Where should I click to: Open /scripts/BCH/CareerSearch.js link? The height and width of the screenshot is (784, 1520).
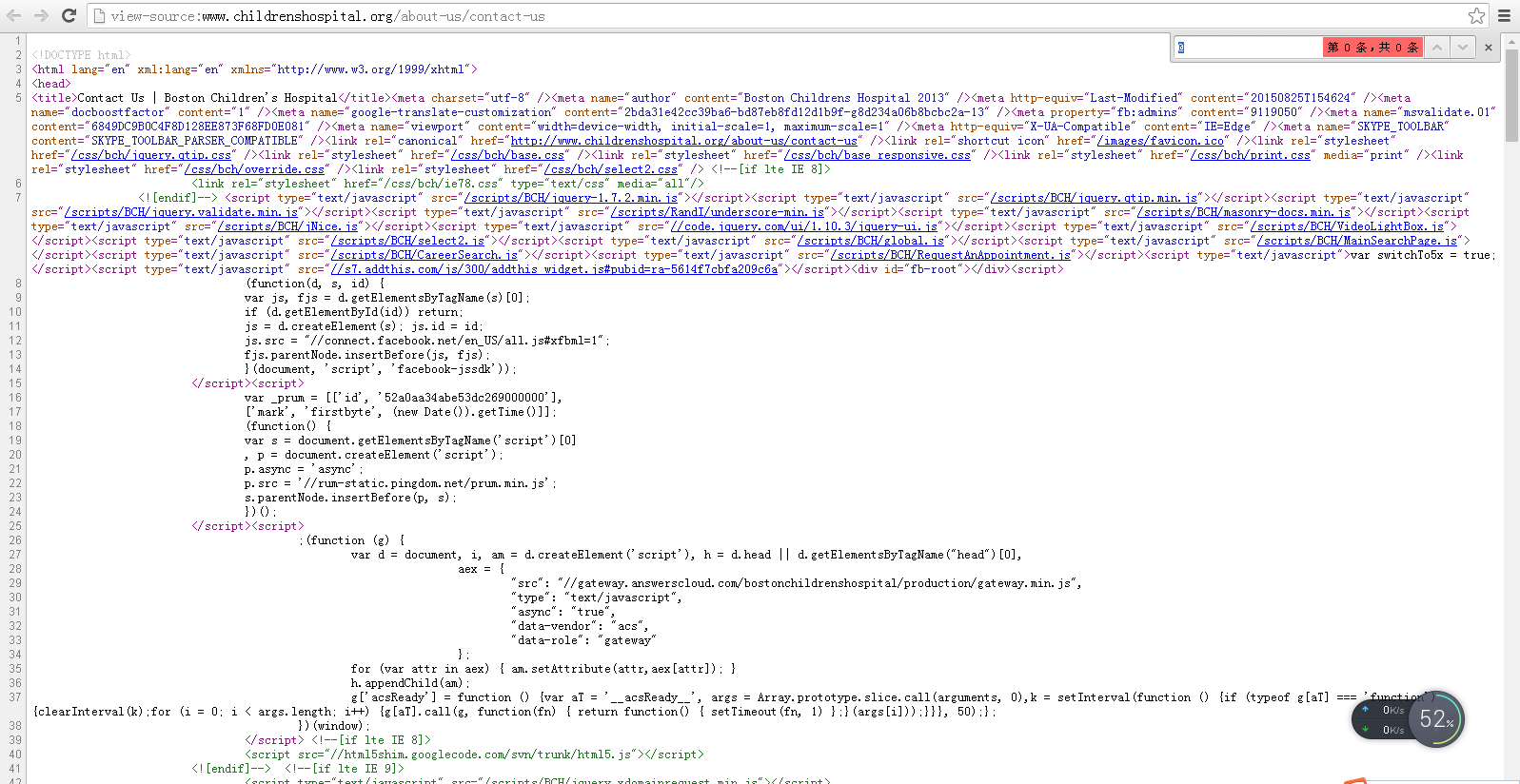point(424,255)
